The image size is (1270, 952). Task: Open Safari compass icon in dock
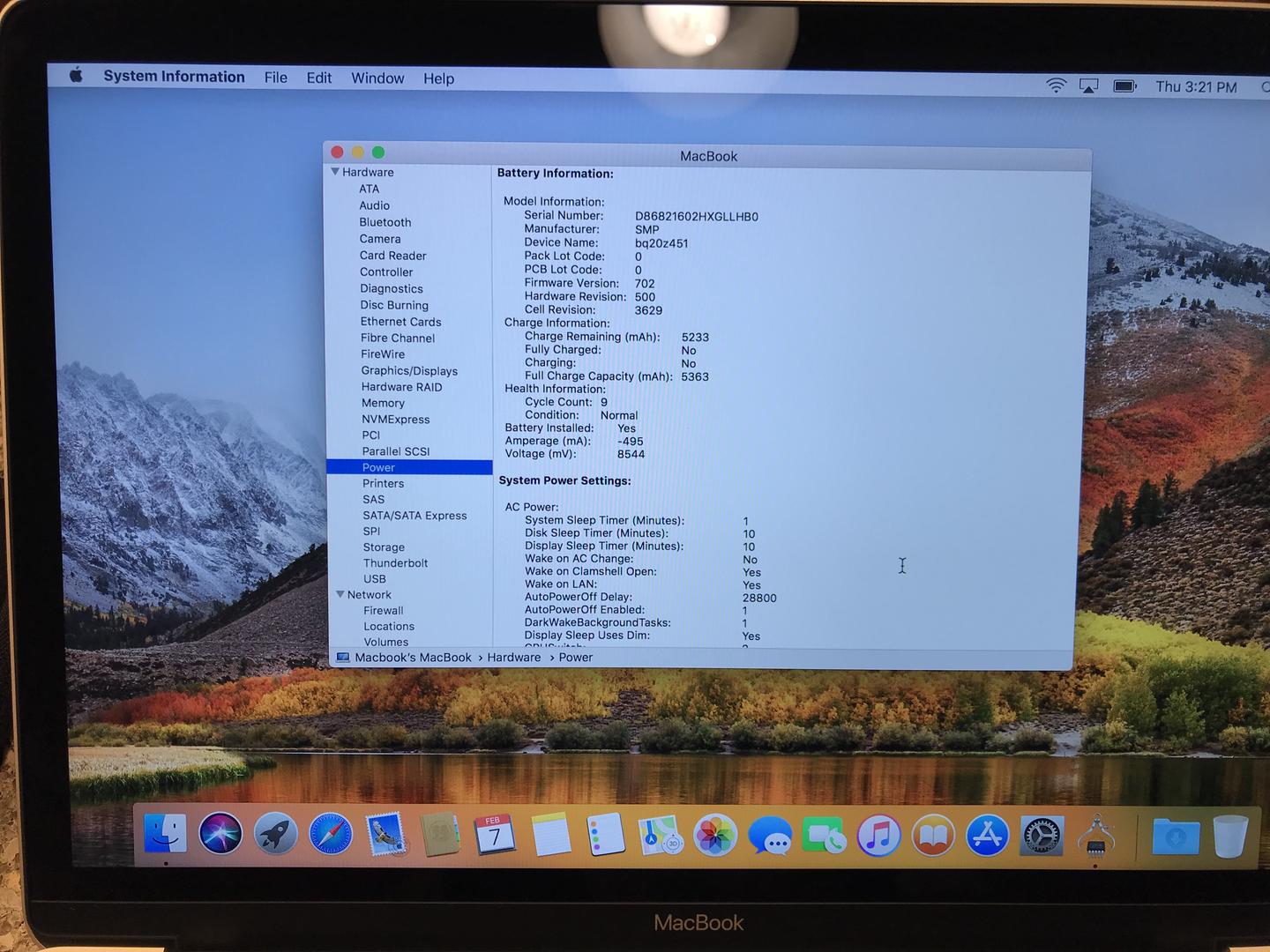coord(331,833)
